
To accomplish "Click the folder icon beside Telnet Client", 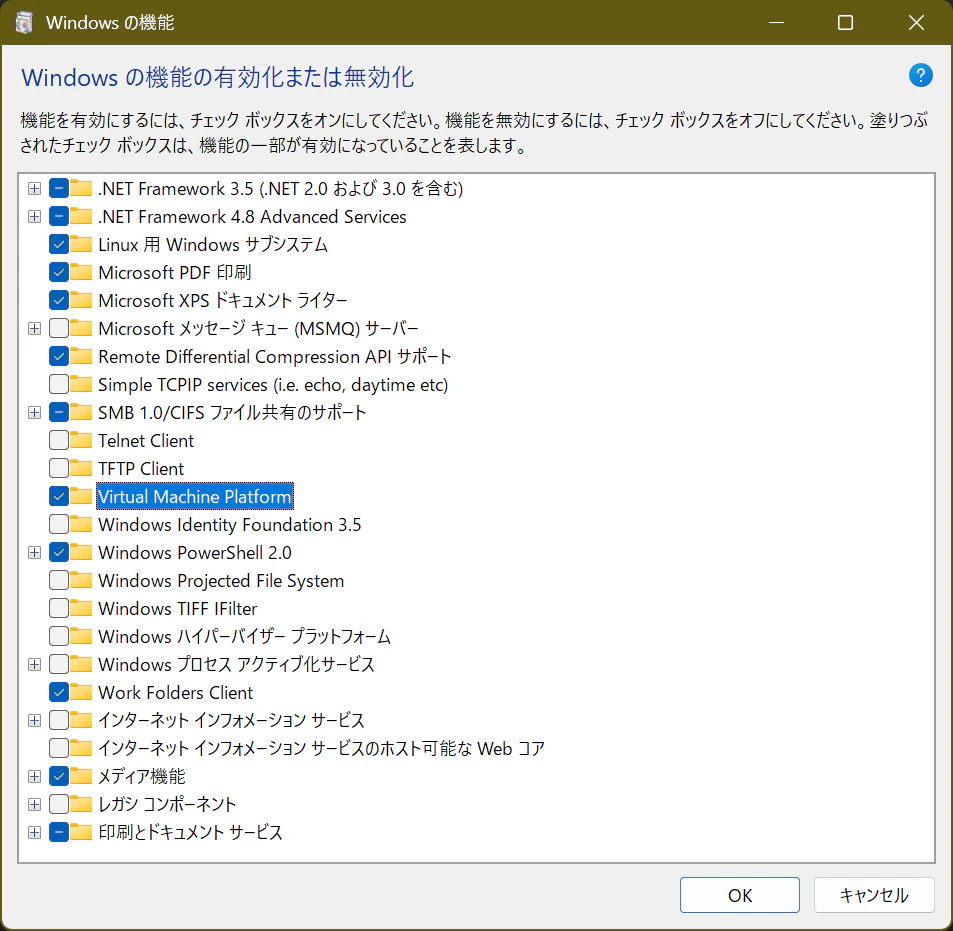I will click(x=81, y=440).
